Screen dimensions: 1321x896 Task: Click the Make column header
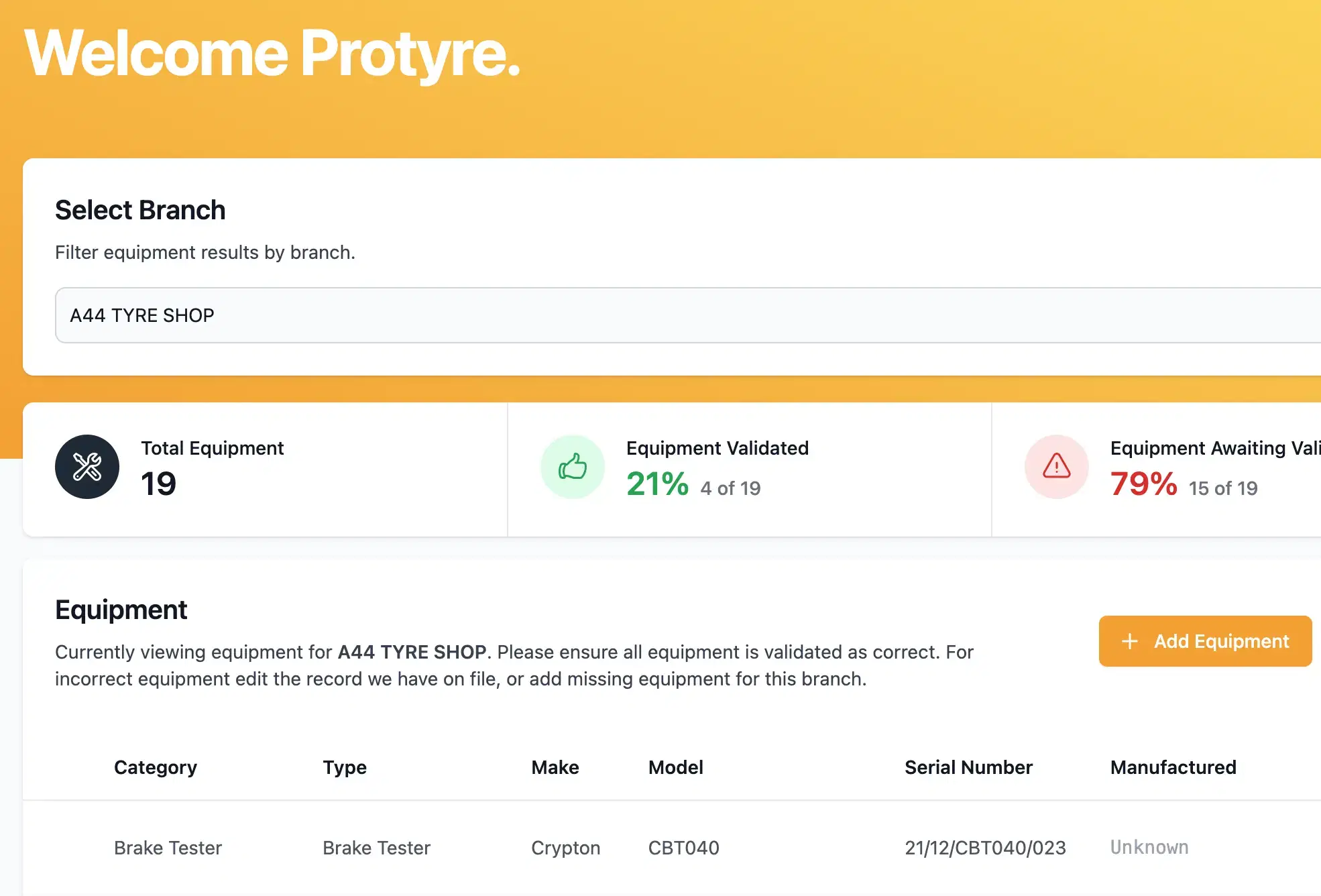coord(555,767)
